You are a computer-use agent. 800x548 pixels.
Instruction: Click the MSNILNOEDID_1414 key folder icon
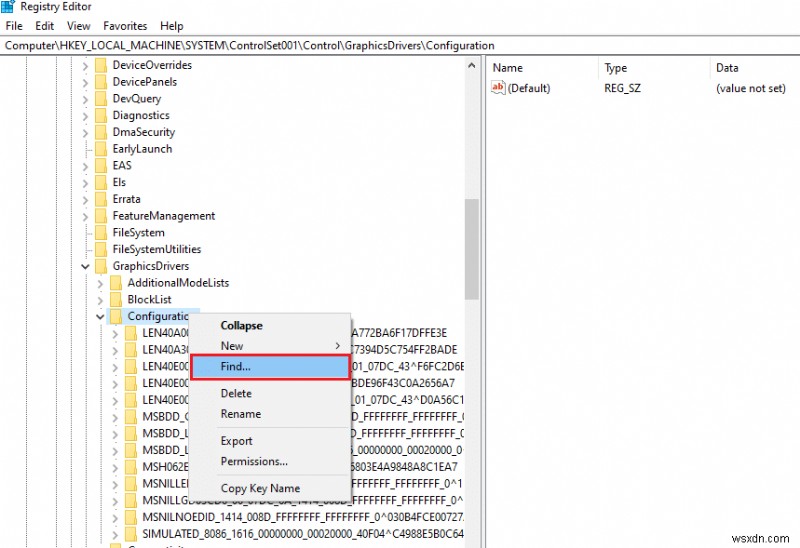(131, 517)
